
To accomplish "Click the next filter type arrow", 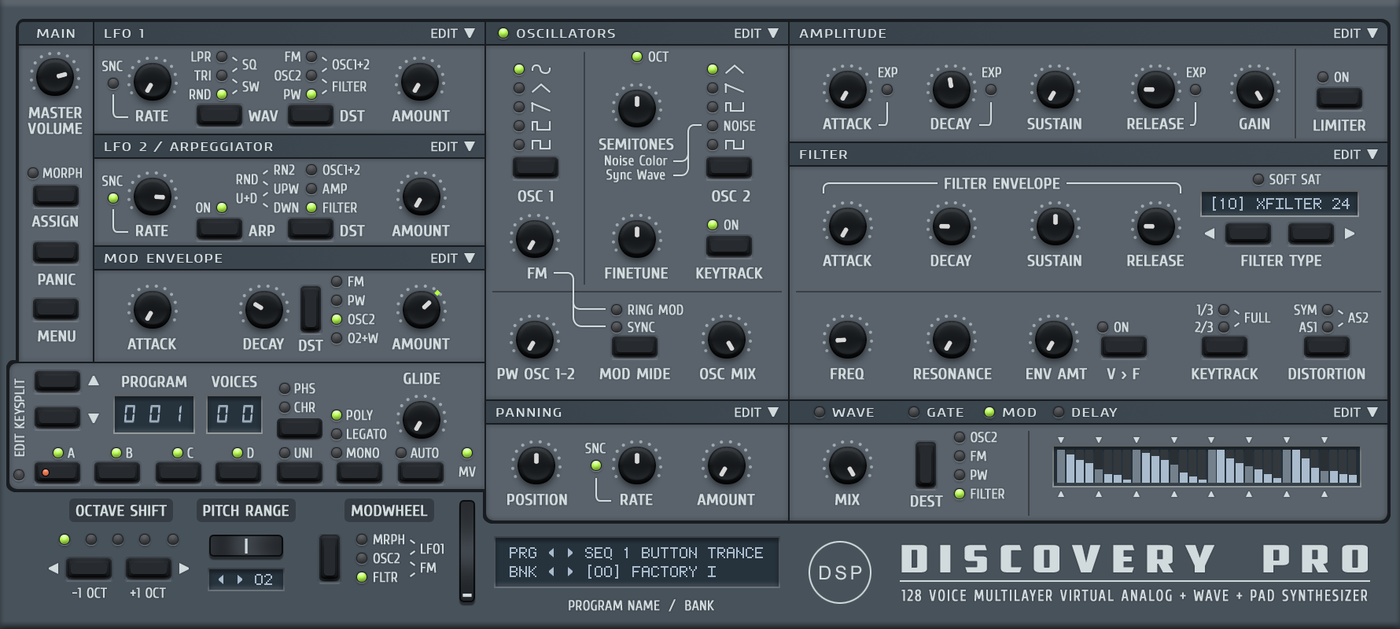I will tap(1349, 234).
